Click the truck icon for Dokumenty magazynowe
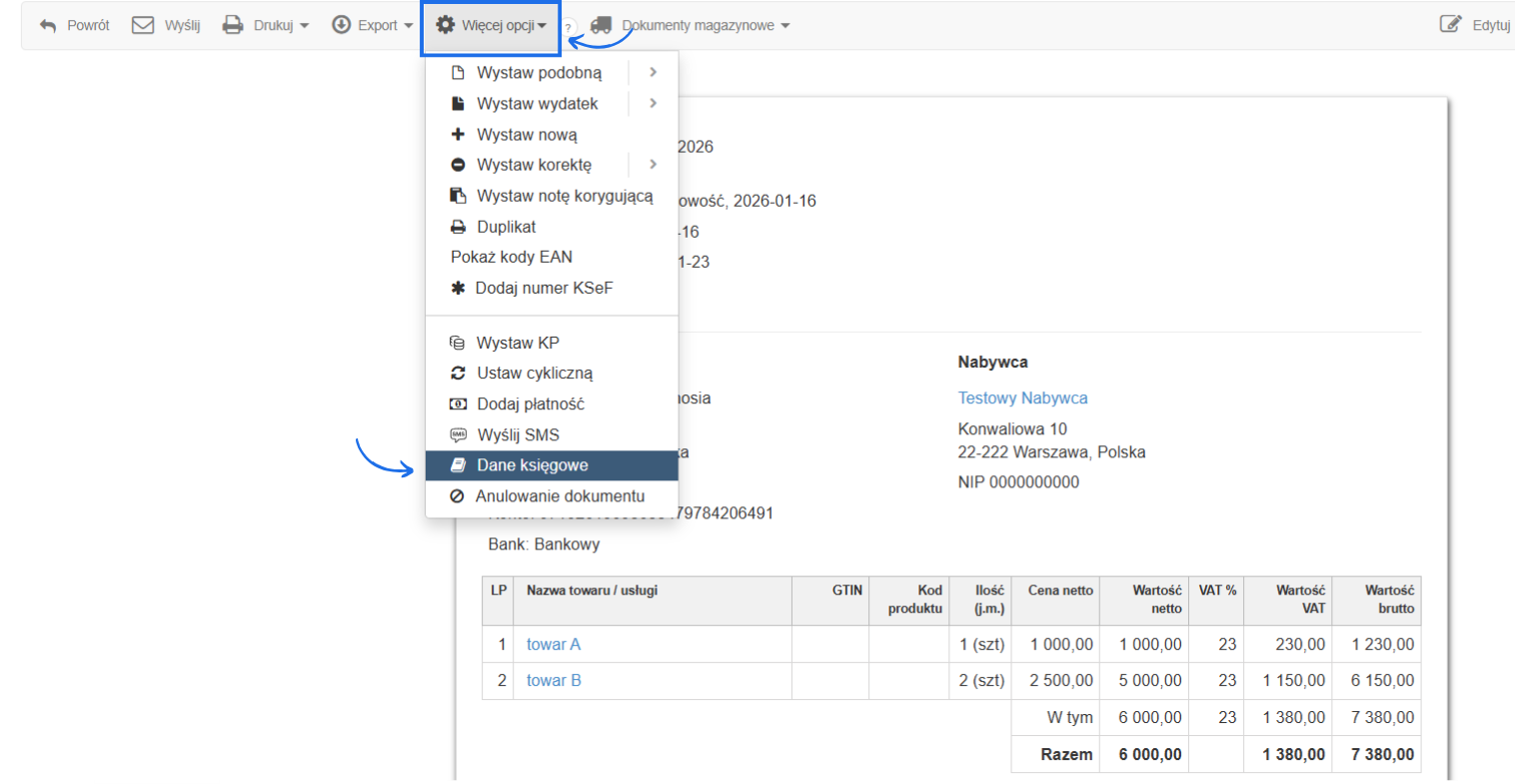Viewport: 1515px width, 784px height. 601,25
